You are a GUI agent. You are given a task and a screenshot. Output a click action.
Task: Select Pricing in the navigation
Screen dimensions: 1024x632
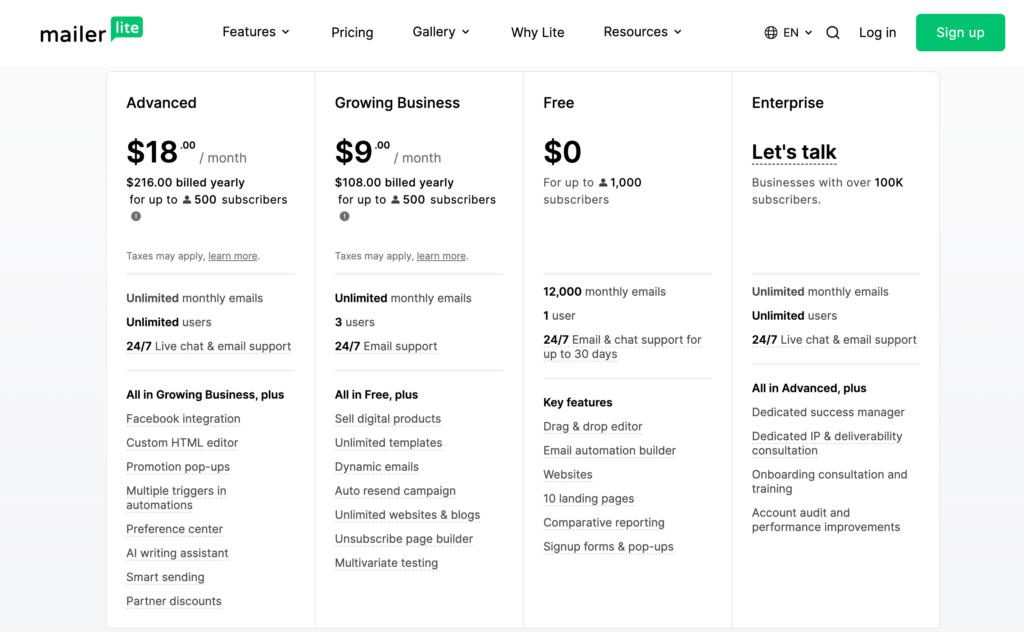(x=352, y=32)
